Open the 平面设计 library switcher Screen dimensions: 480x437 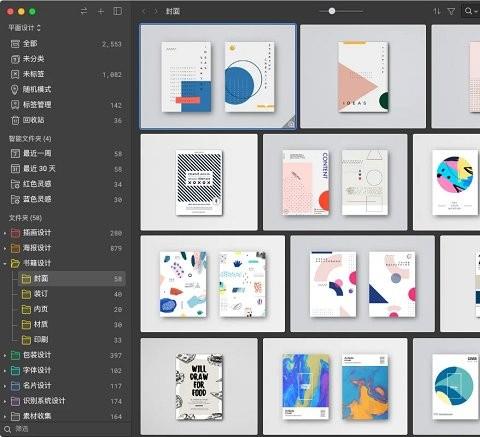coord(24,28)
